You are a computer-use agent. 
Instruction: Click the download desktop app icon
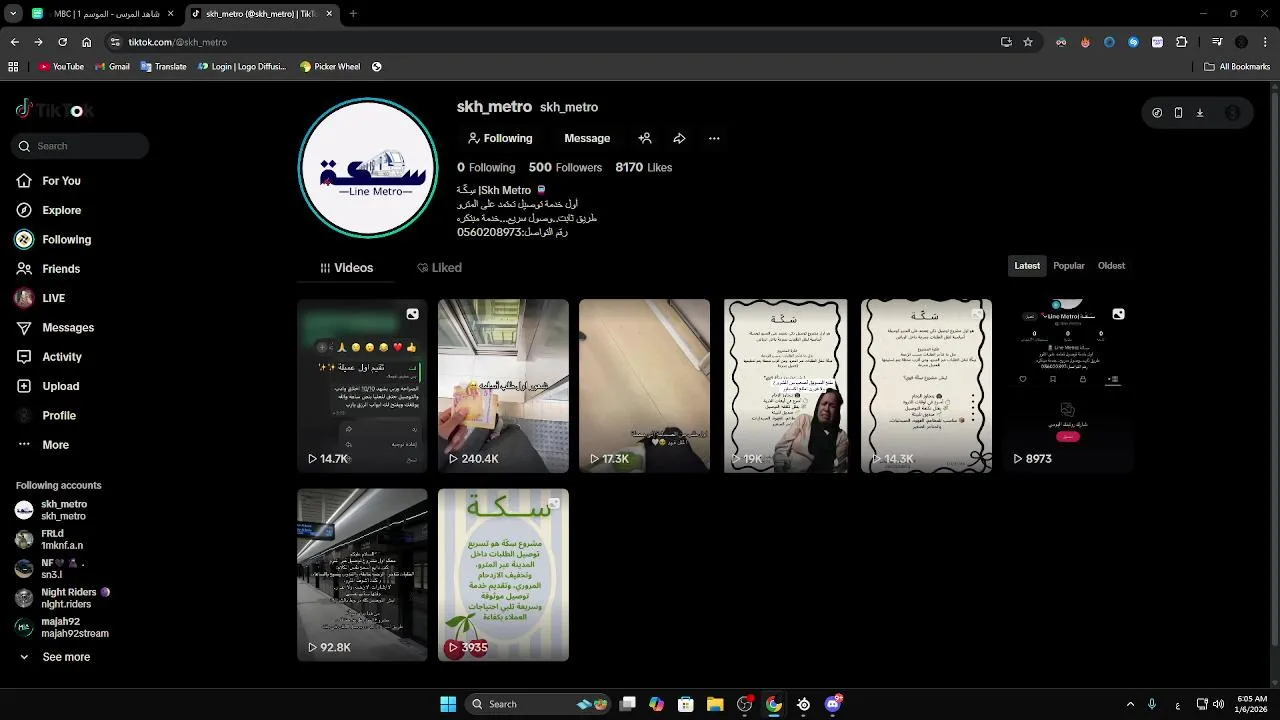[1200, 113]
